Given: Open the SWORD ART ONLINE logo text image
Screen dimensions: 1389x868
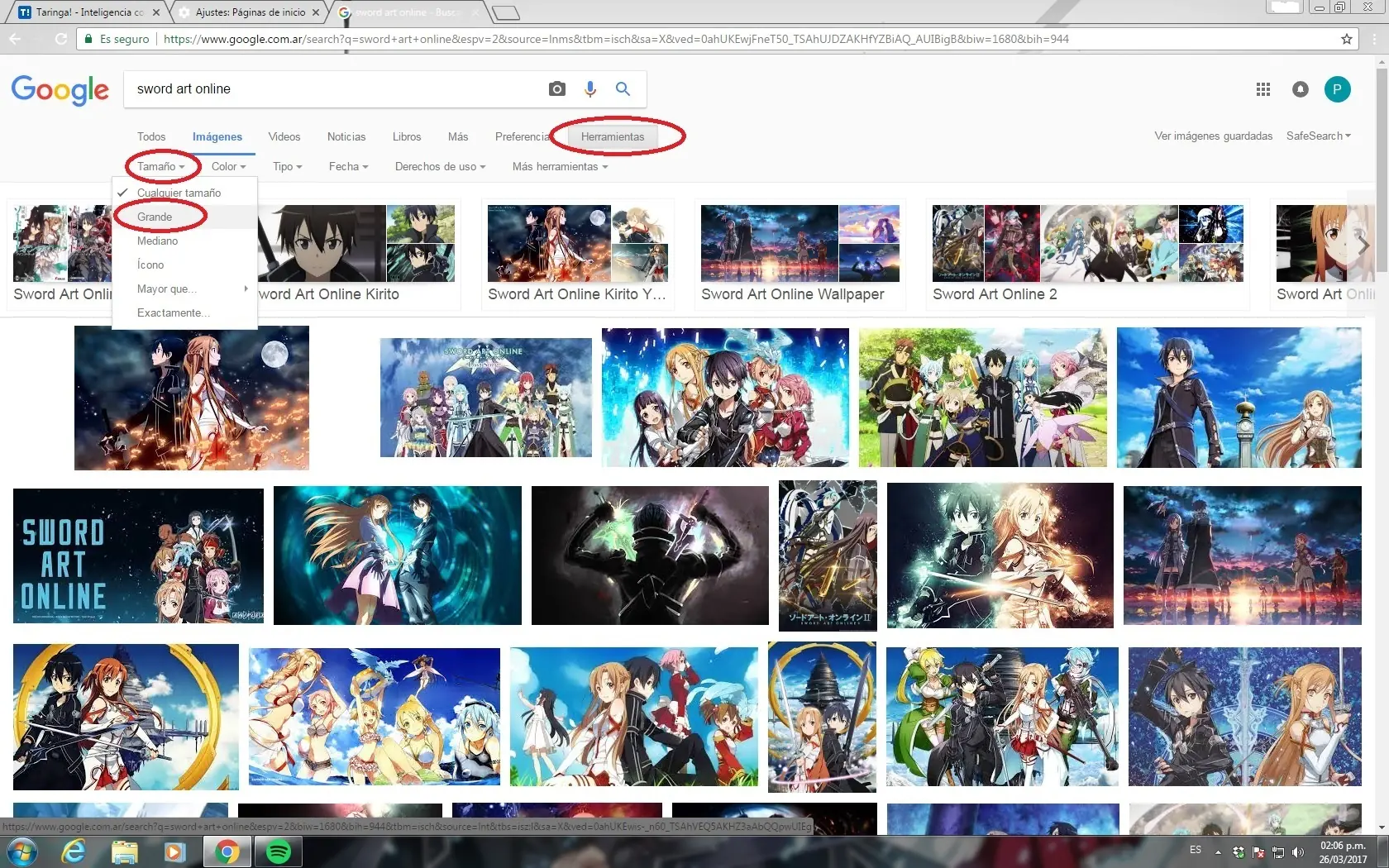Looking at the screenshot, I should (138, 556).
